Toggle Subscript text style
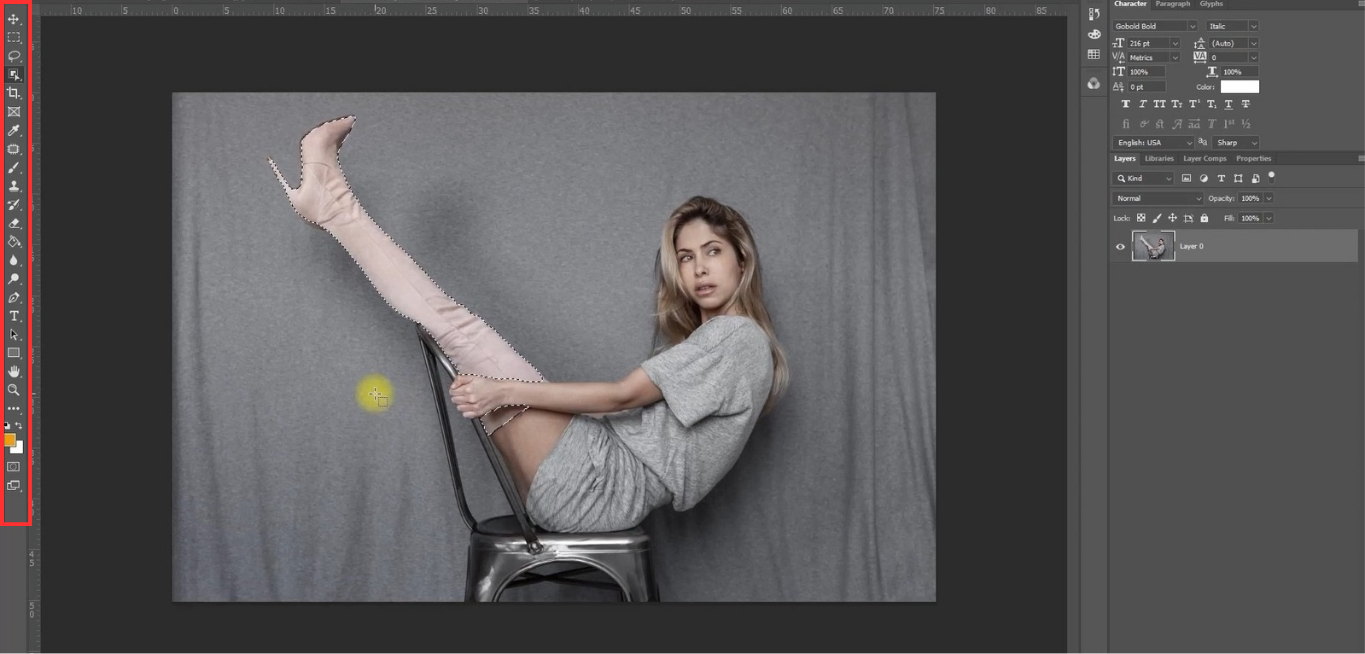 1211,104
